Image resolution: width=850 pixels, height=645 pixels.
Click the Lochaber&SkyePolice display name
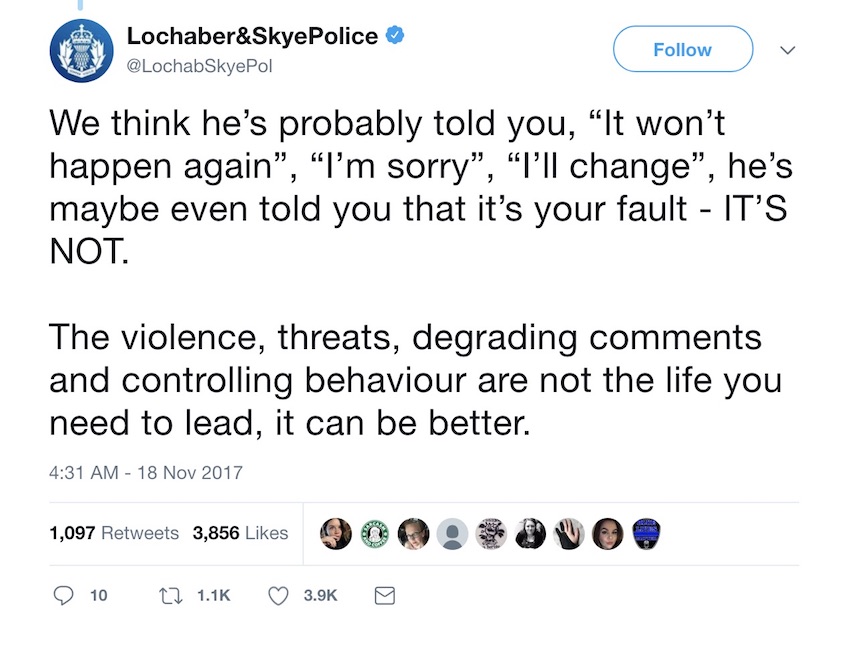(x=252, y=36)
